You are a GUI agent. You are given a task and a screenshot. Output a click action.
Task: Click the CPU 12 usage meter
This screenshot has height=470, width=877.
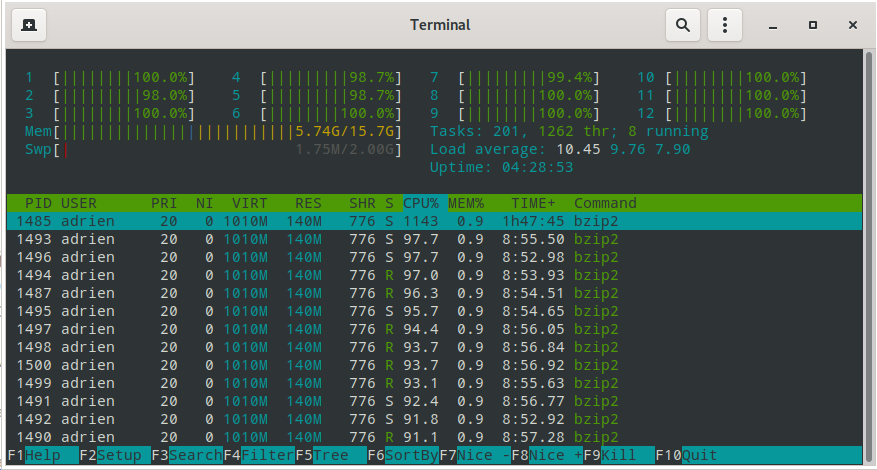[723, 114]
